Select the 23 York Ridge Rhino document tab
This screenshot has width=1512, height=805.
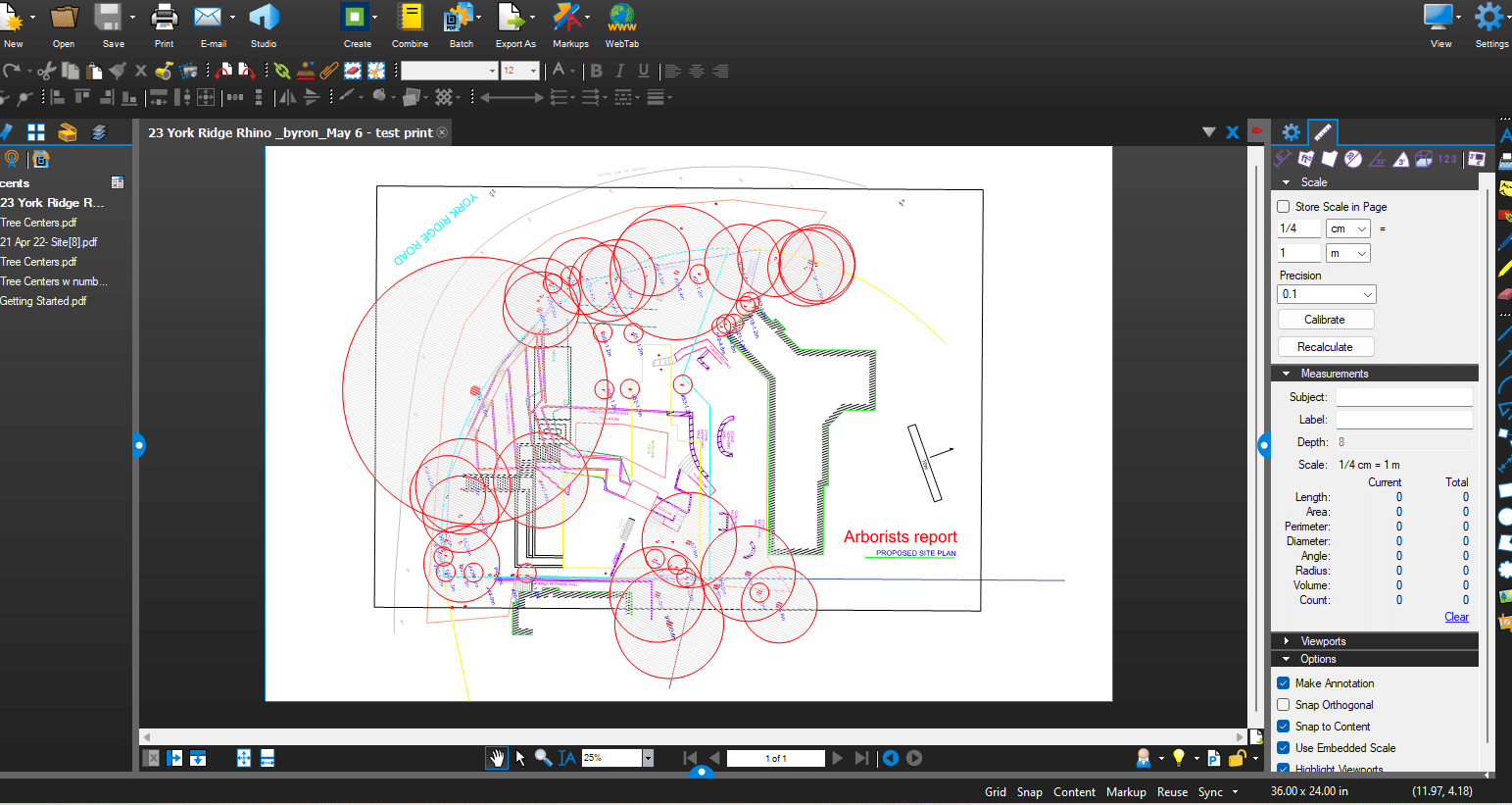click(290, 132)
